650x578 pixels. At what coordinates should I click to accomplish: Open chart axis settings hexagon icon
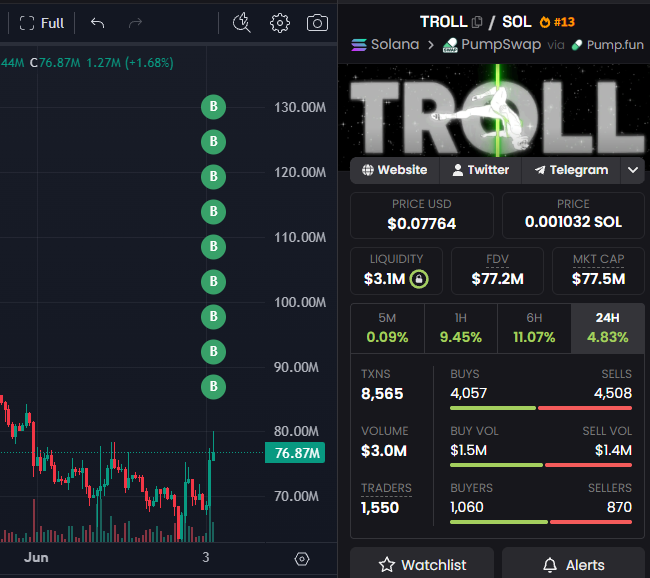tap(302, 559)
